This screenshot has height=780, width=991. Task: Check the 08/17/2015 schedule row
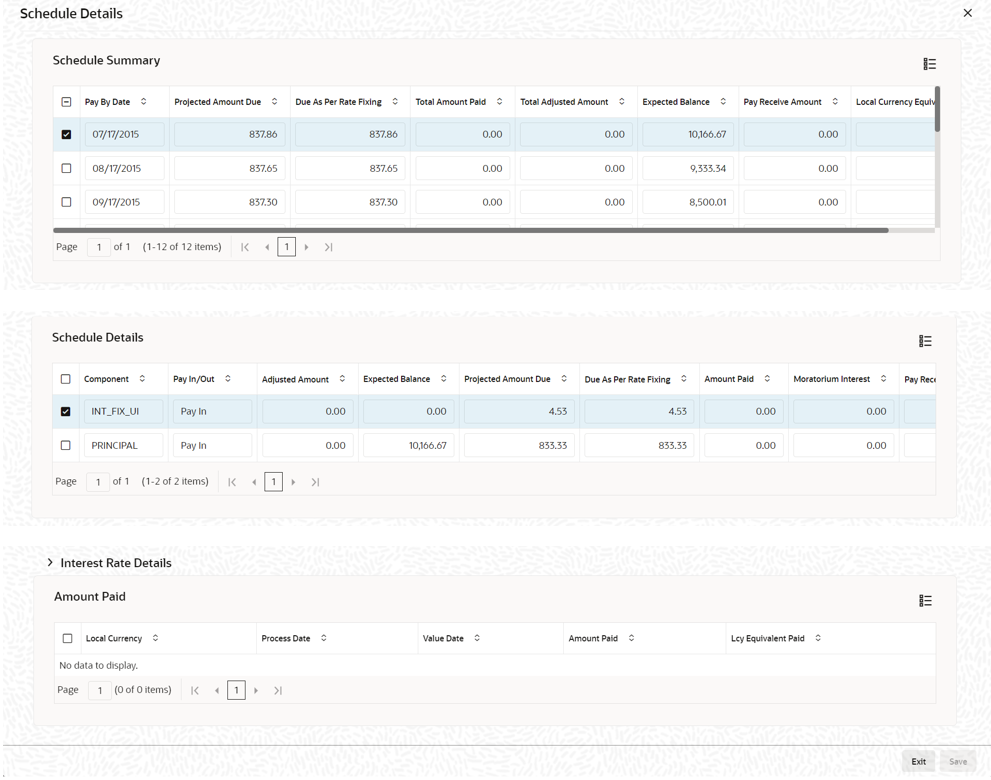tap(66, 168)
